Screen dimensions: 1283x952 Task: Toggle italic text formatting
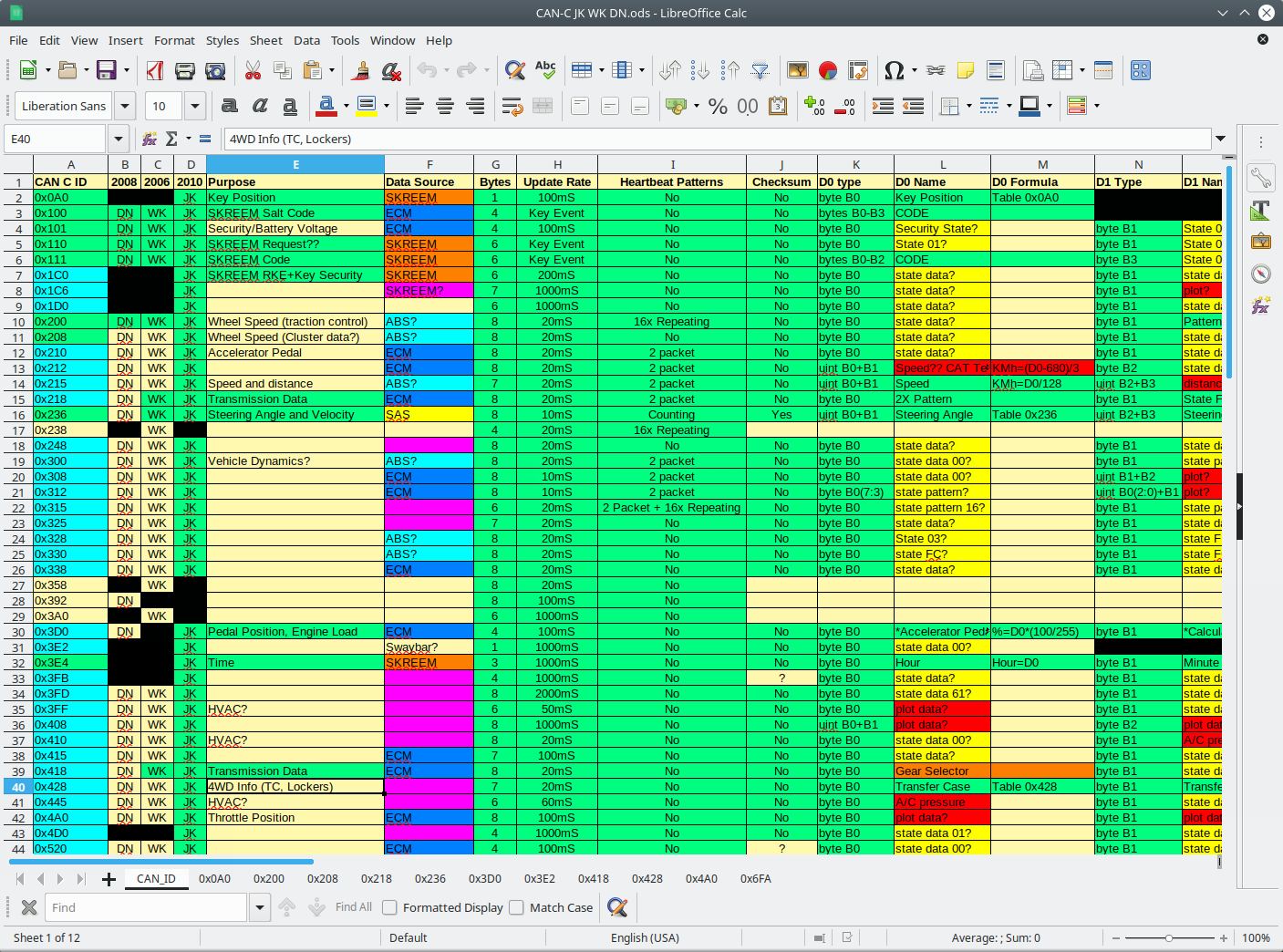tap(260, 106)
